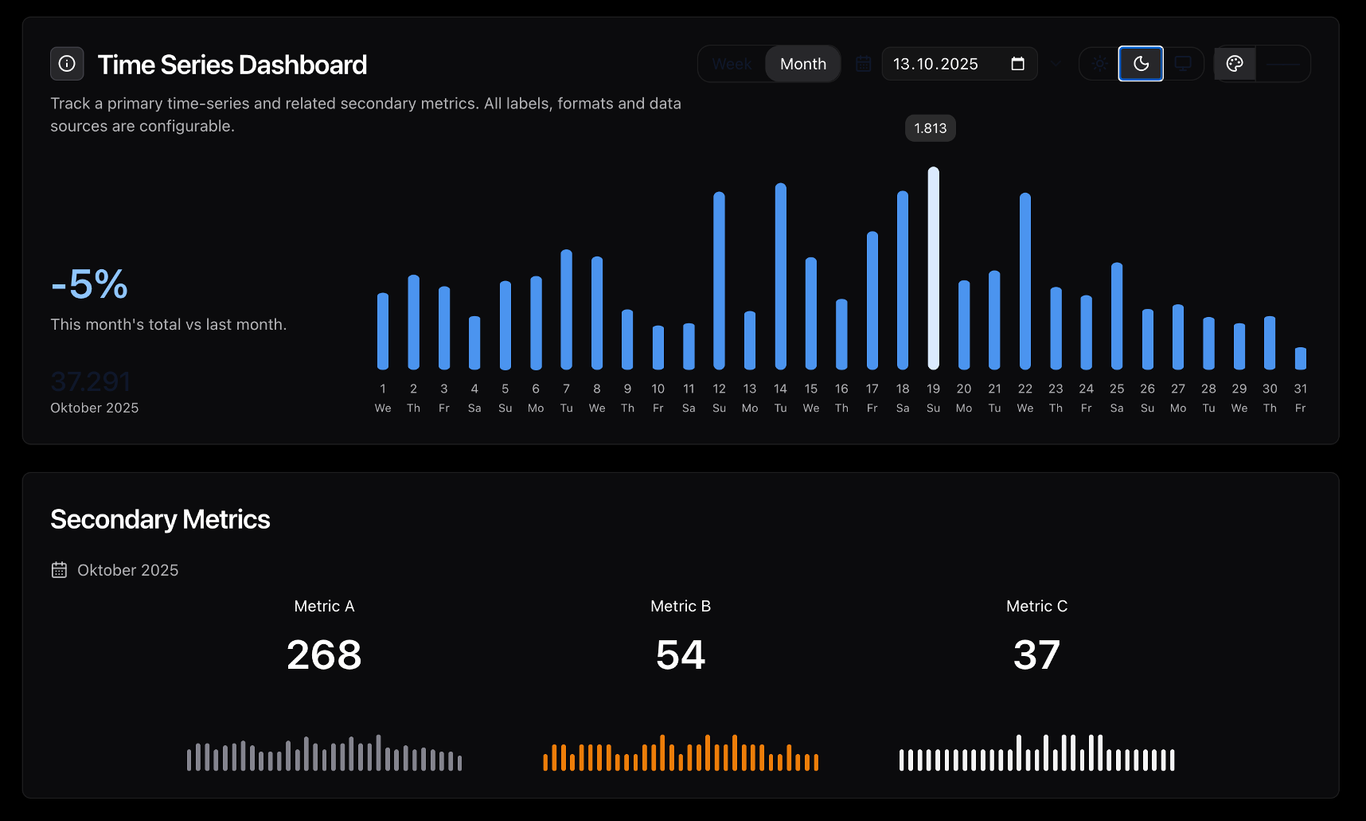Click the calendar picker icon inside date field
Viewport: 1366px width, 821px height.
pyautogui.click(x=1018, y=64)
